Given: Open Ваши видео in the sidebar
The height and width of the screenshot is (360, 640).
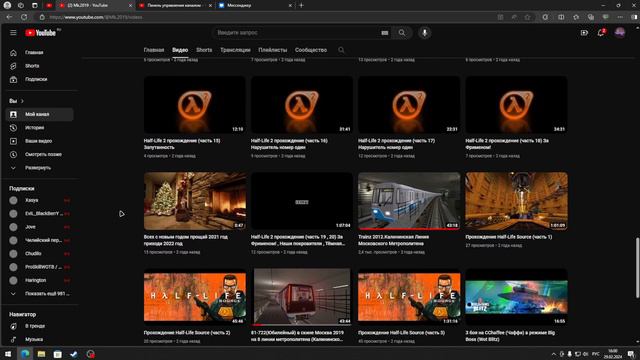Looking at the screenshot, I should pyautogui.click(x=39, y=141).
